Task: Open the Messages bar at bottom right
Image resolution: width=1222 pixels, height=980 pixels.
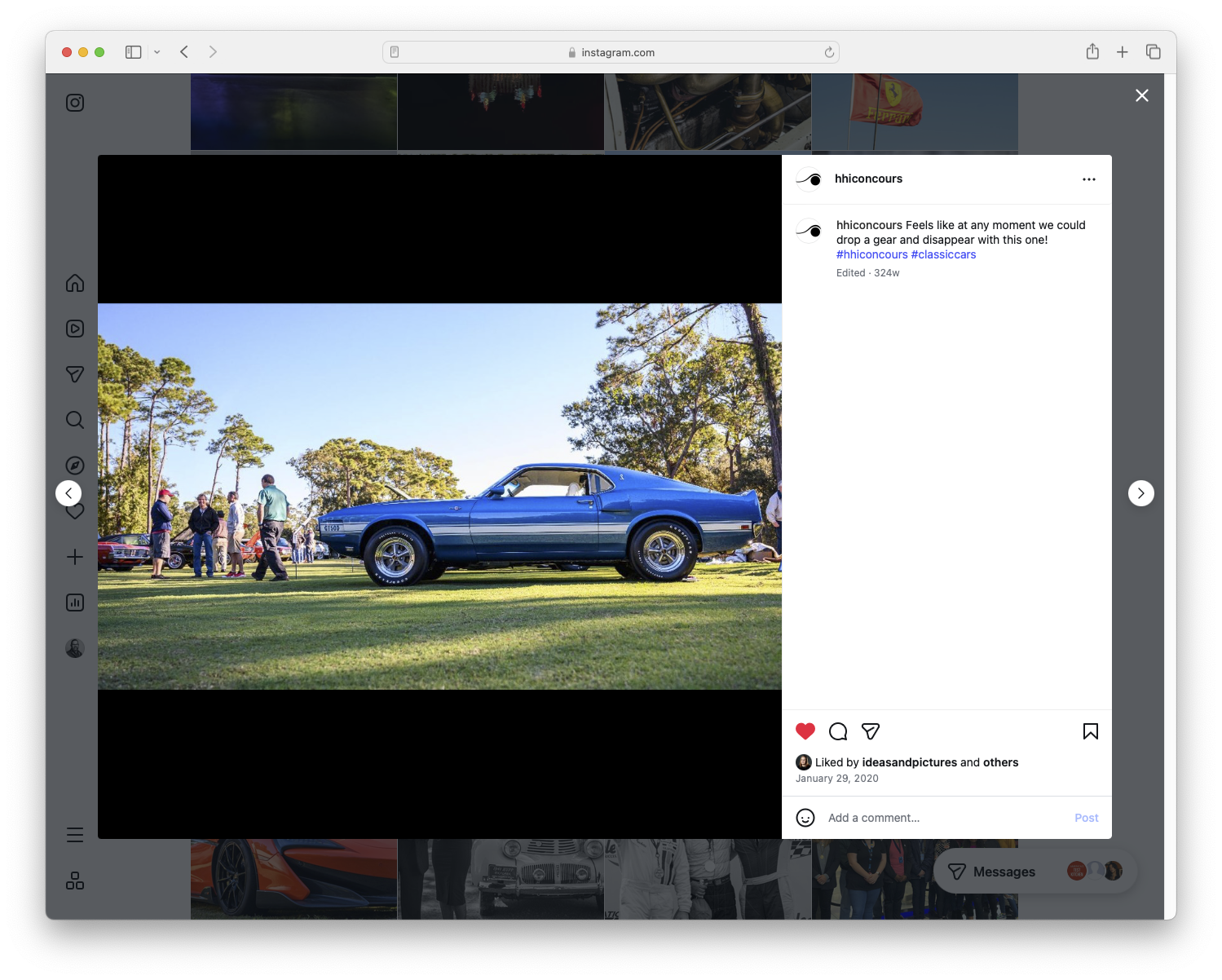Action: (1004, 871)
